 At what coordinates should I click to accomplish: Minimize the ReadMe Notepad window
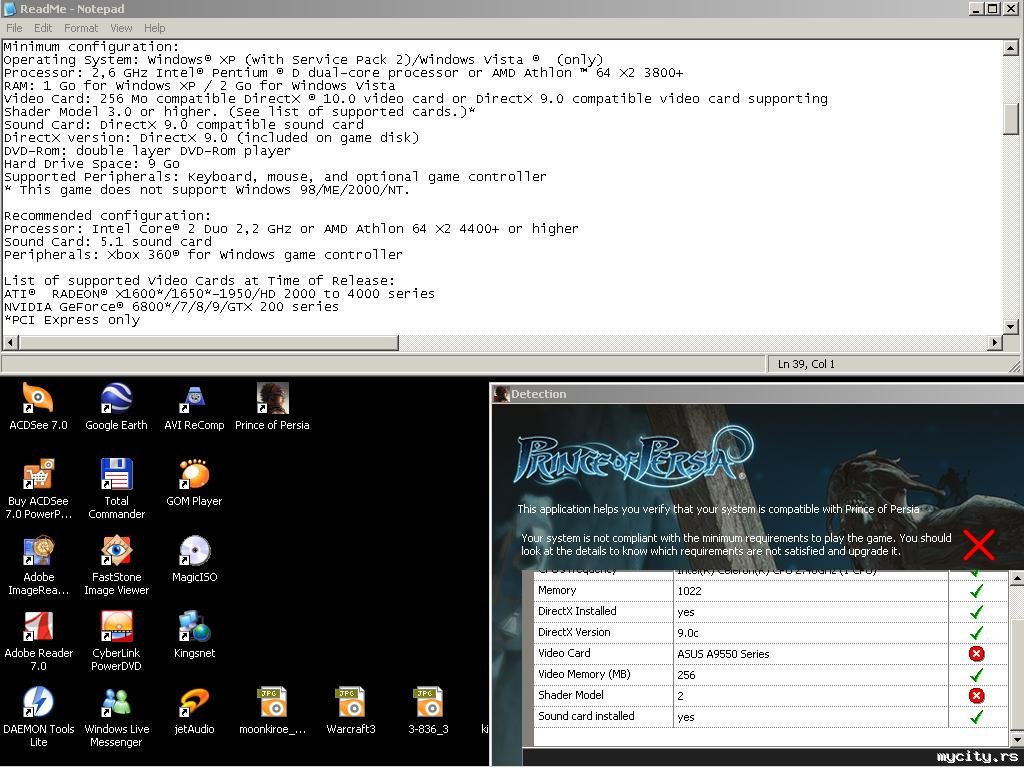point(977,8)
